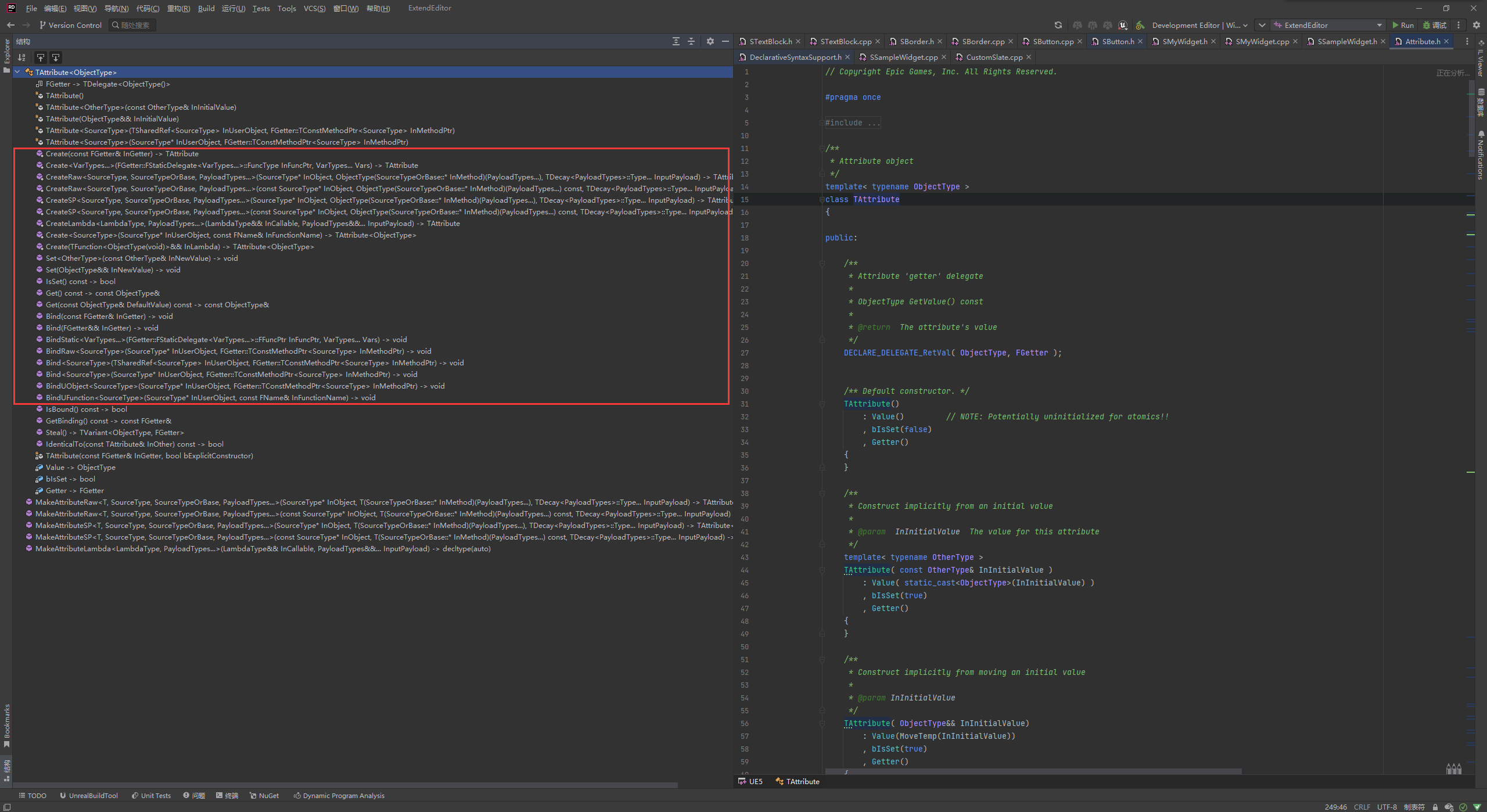Click the refresh project icon in toolbar
This screenshot has width=1487, height=812.
[1058, 25]
